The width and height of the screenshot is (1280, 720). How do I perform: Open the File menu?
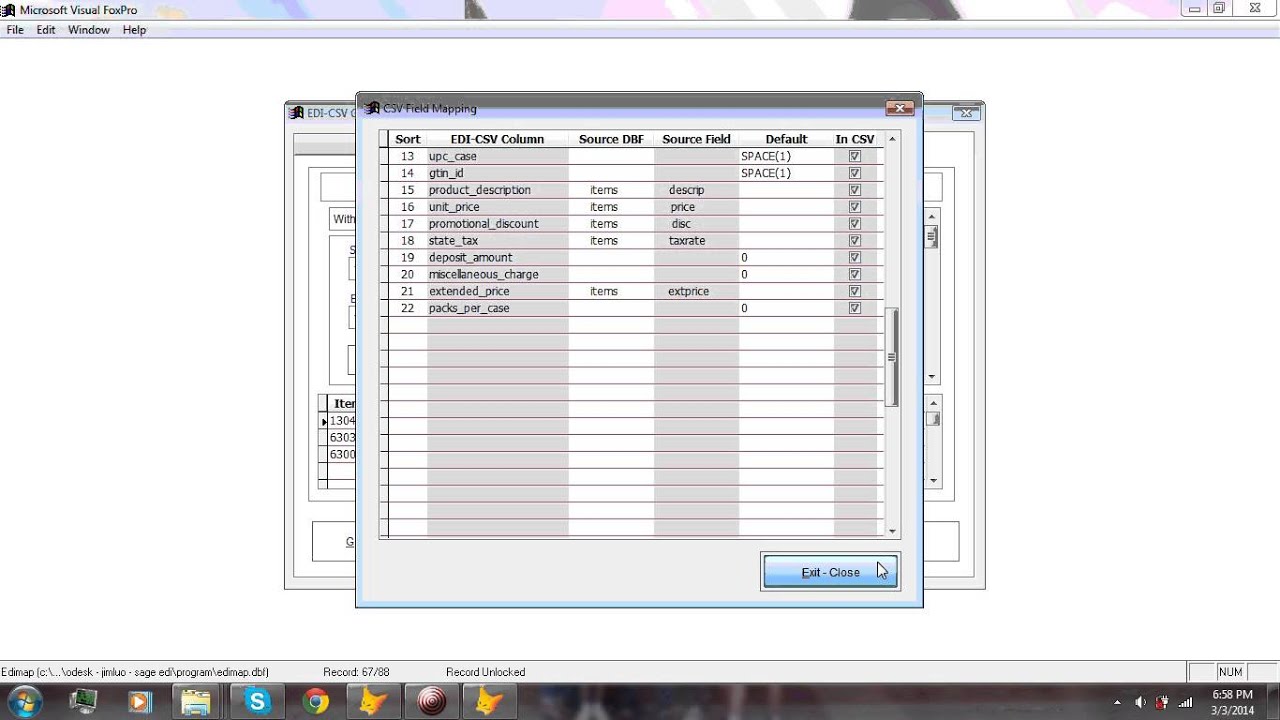[x=15, y=30]
